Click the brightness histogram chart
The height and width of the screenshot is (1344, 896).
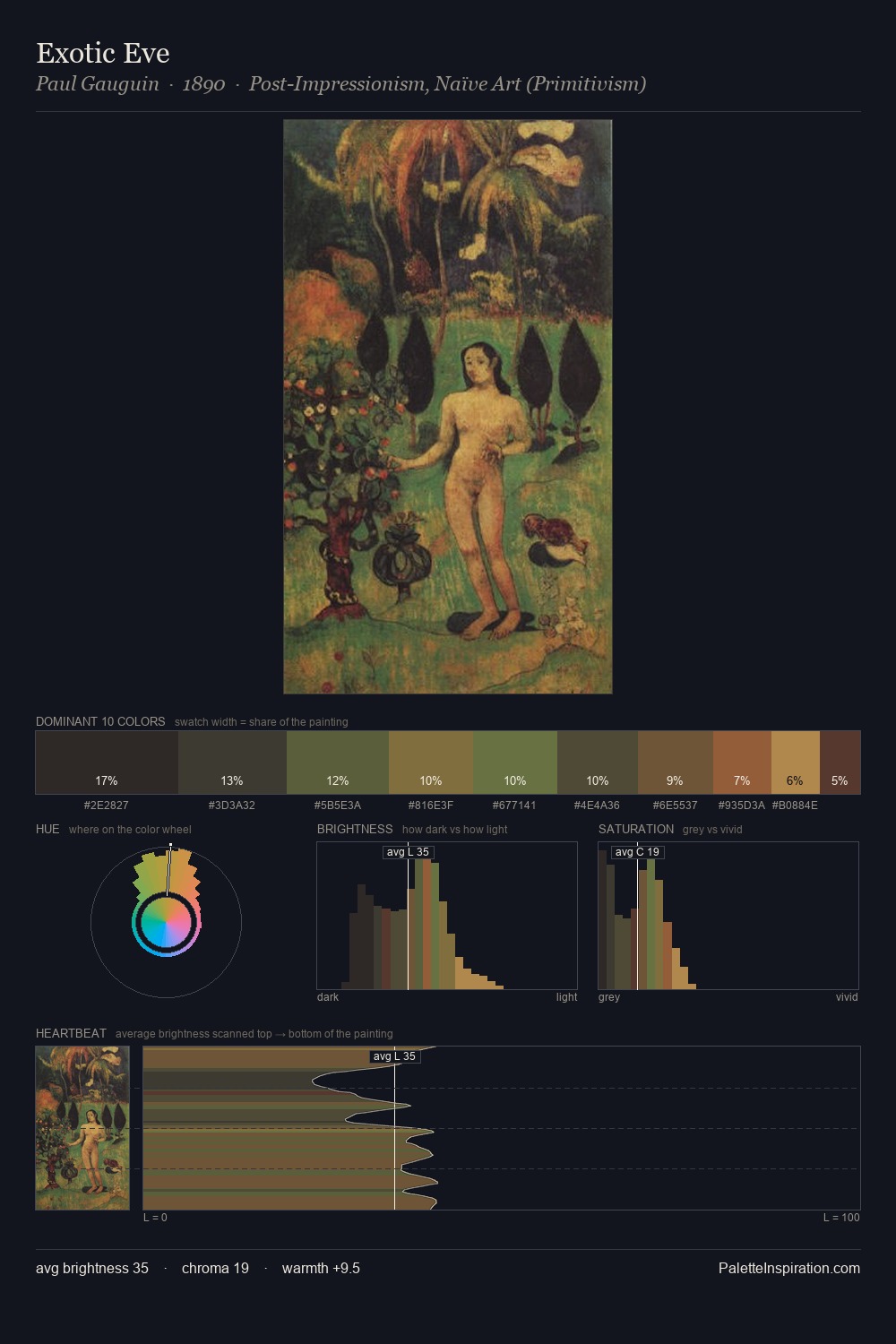(x=447, y=916)
